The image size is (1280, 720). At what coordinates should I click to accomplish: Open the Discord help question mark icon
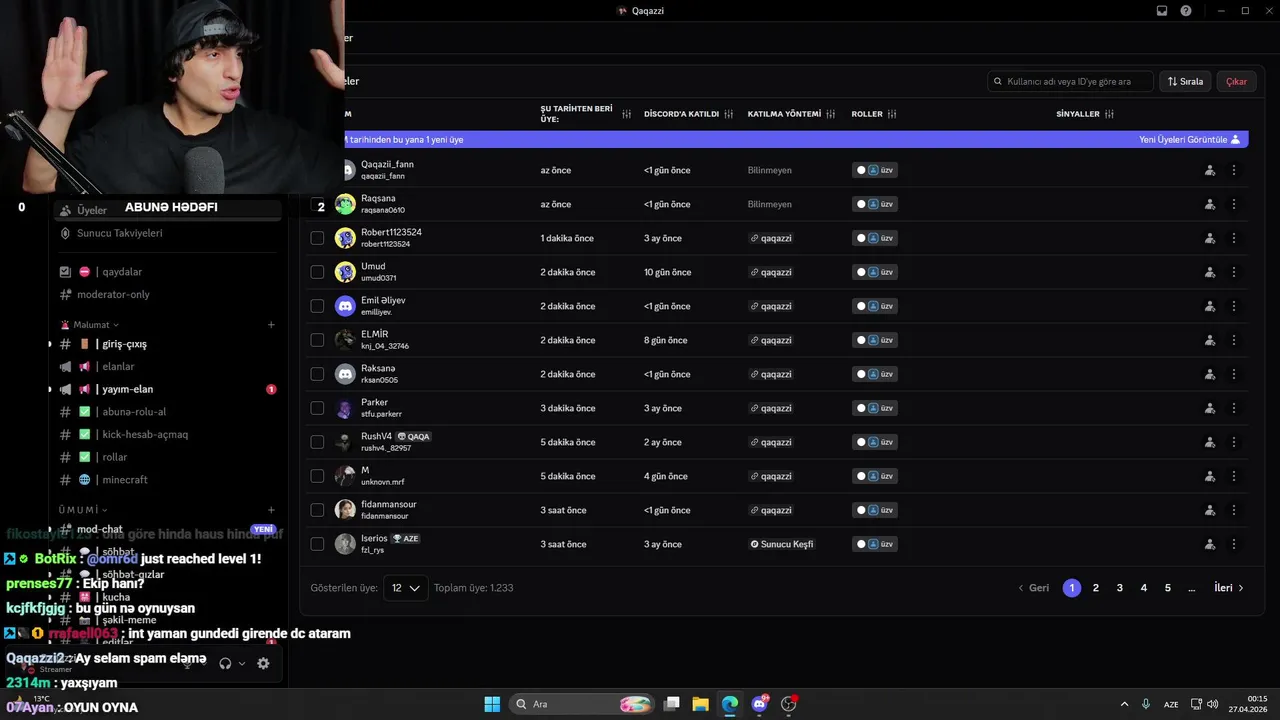pos(1186,11)
